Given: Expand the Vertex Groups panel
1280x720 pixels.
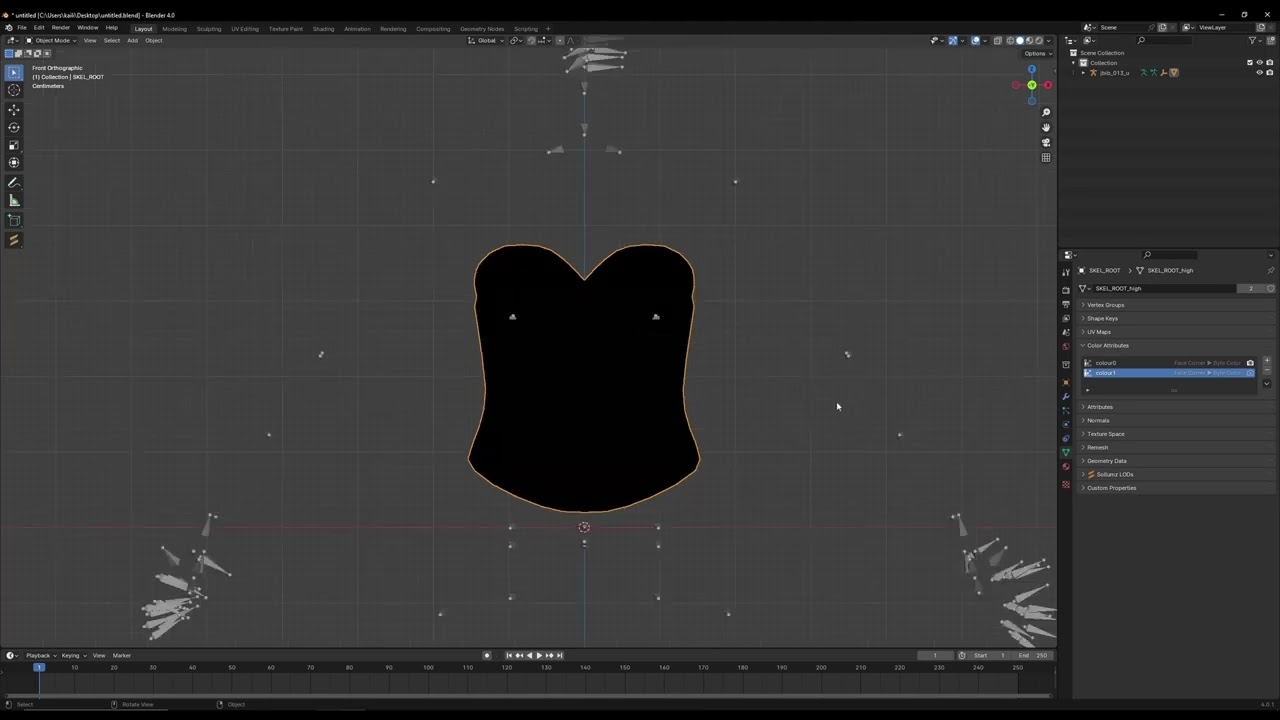Looking at the screenshot, I should pos(1174,305).
